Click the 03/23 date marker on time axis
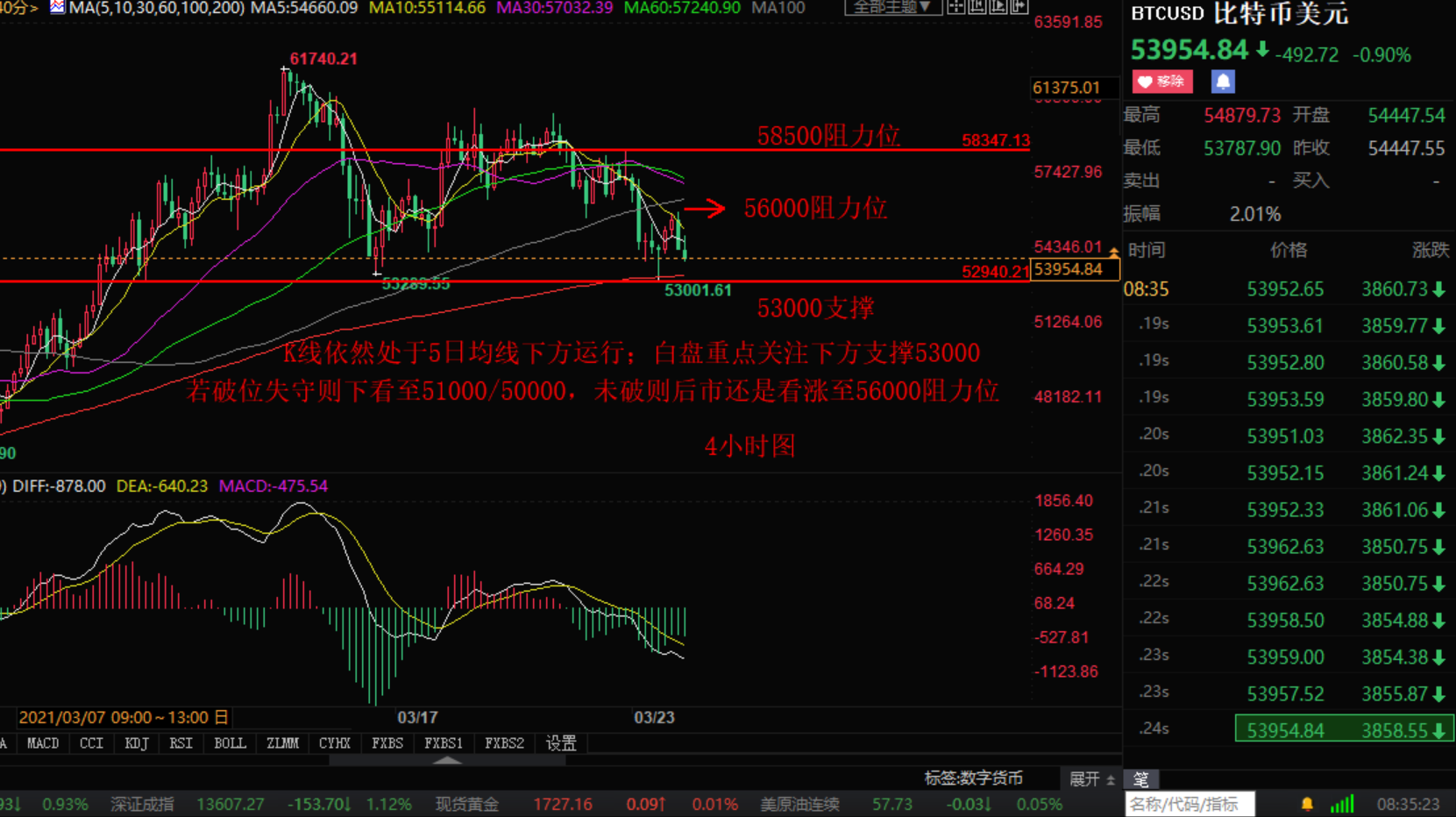 click(x=654, y=717)
